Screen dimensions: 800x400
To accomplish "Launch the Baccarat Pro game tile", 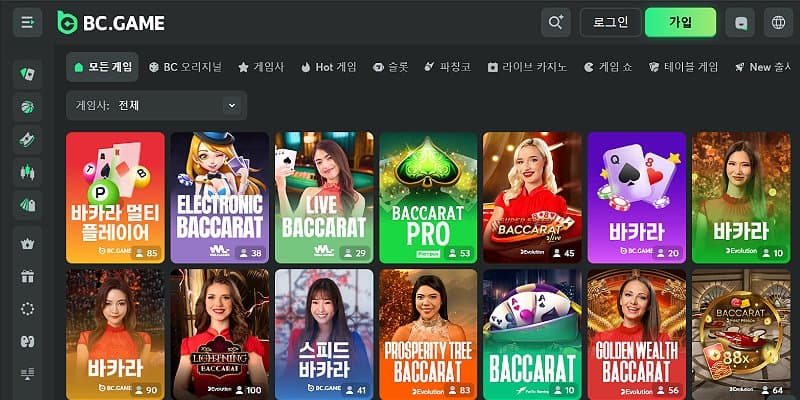I will [x=428, y=197].
